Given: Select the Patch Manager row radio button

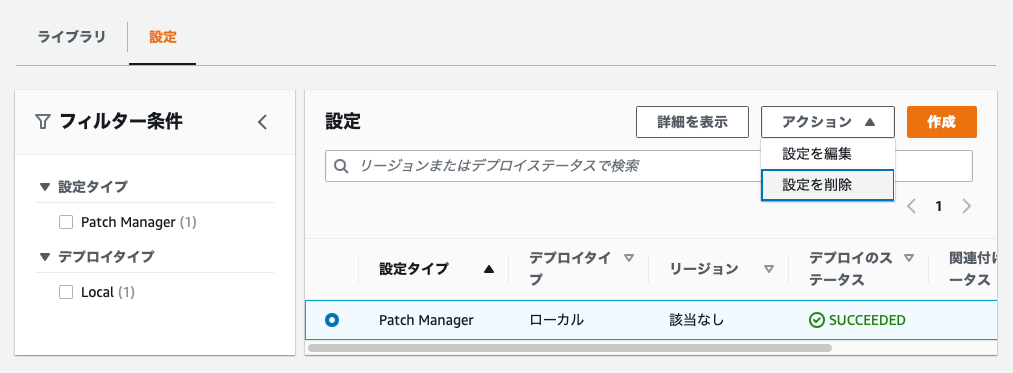Looking at the screenshot, I should (332, 320).
